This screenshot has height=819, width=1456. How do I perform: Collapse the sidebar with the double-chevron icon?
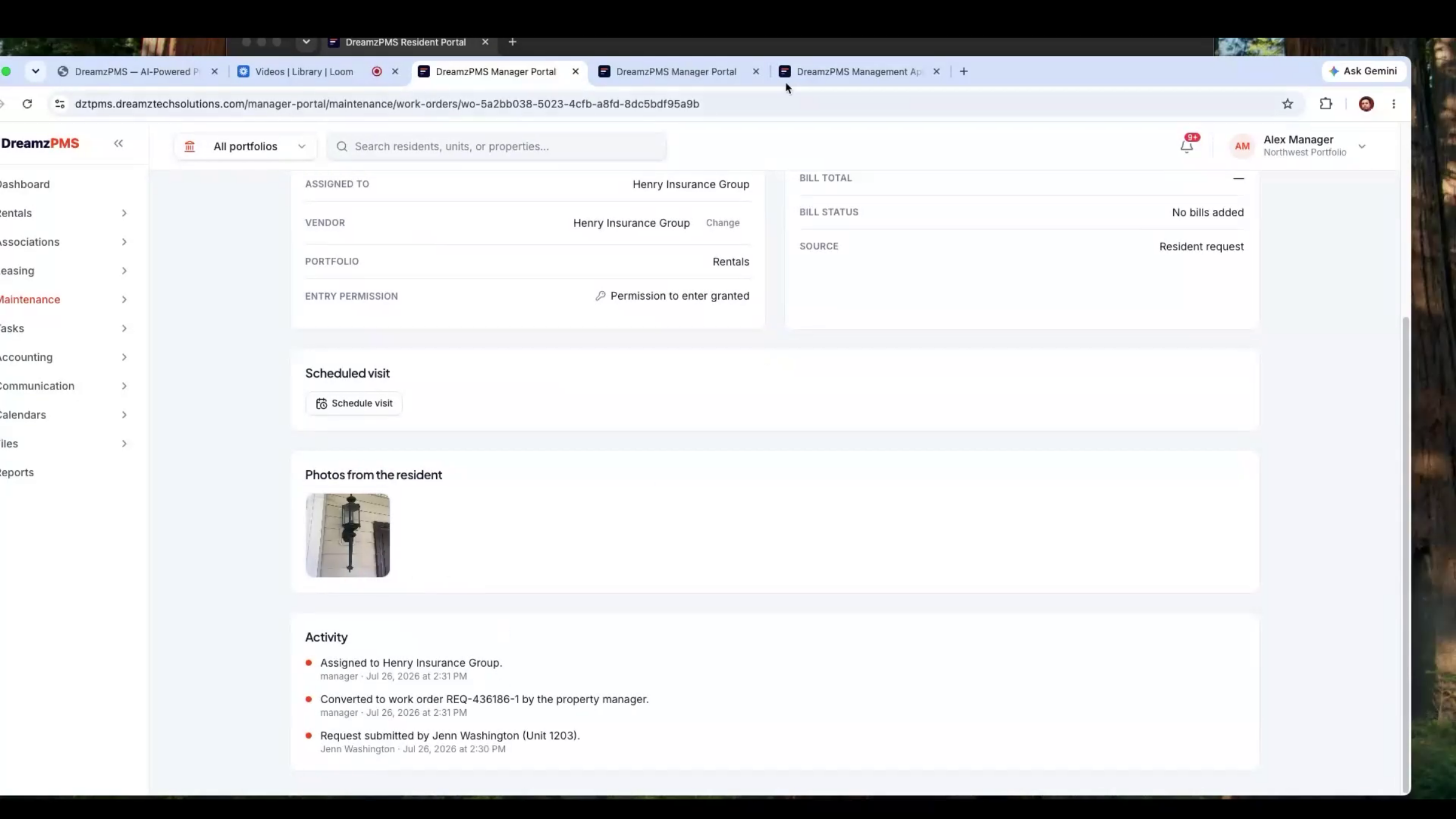118,143
